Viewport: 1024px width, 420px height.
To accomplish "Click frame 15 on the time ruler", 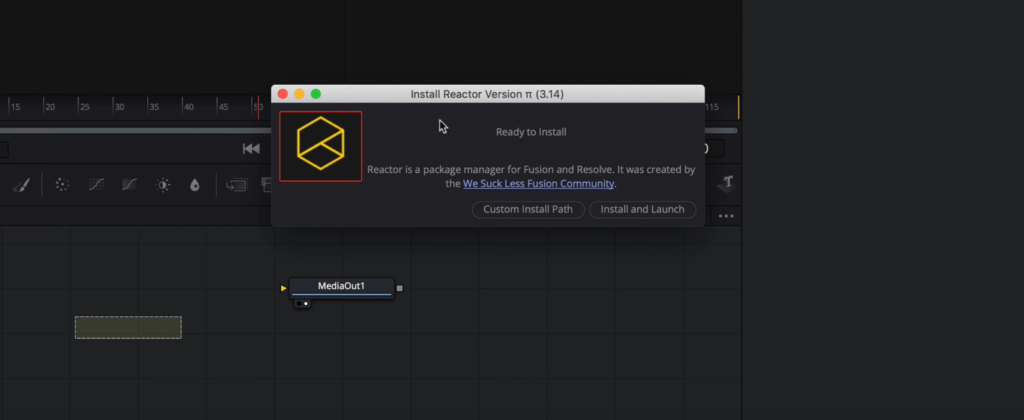I will tap(15, 106).
